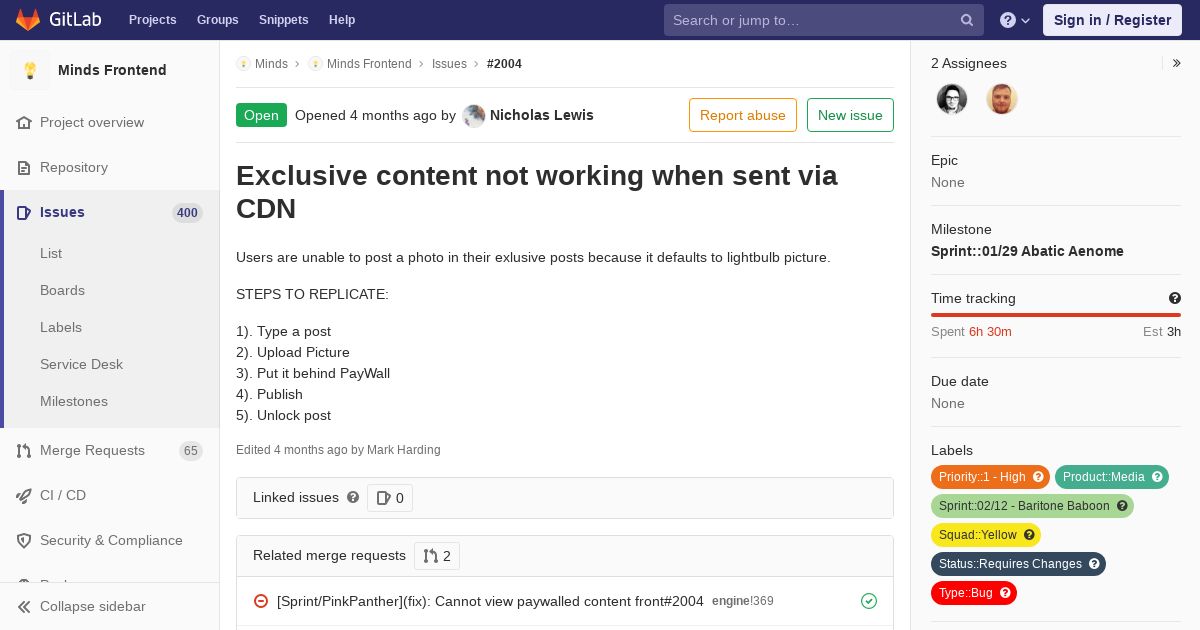
Task: Click the passed pipeline status icon
Action: pos(869,601)
